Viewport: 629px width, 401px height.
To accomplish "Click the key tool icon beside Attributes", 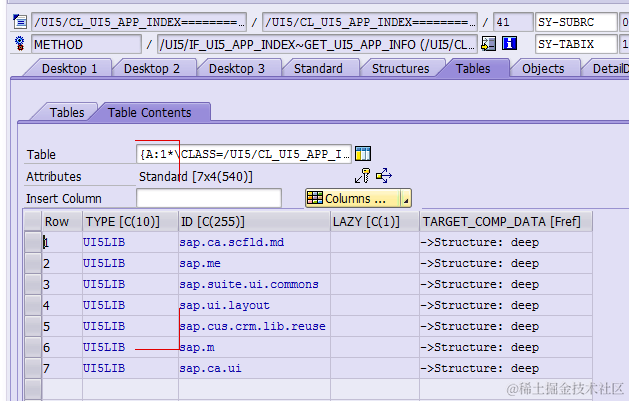I will [x=363, y=176].
